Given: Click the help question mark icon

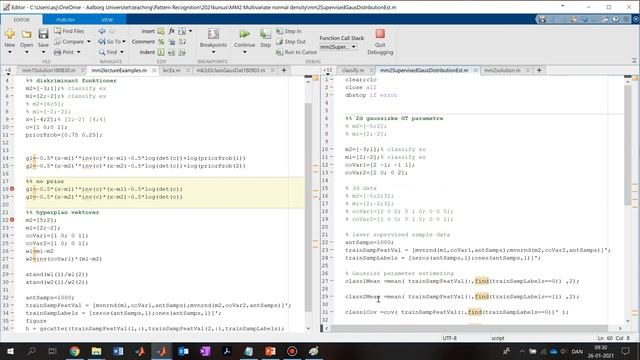Looking at the screenshot, I should (616, 19).
